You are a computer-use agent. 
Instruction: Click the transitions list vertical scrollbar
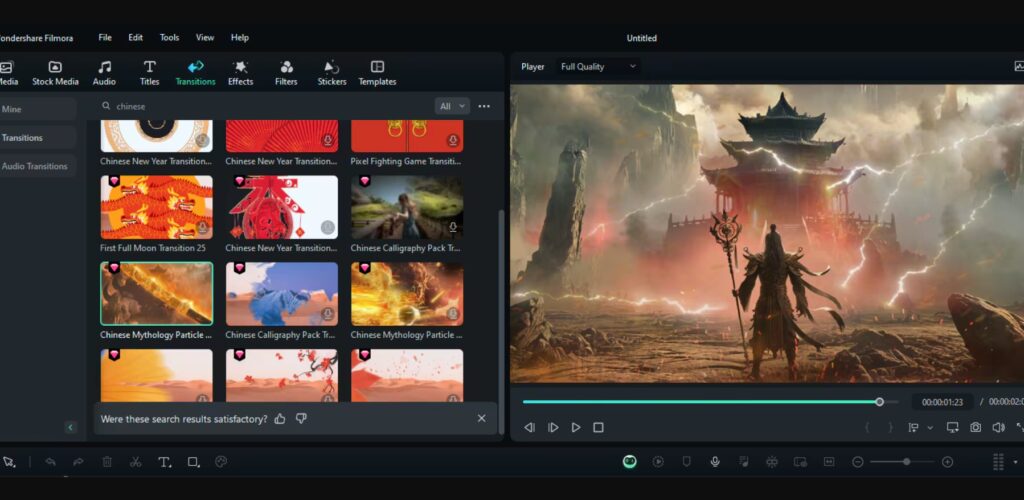pos(501,322)
